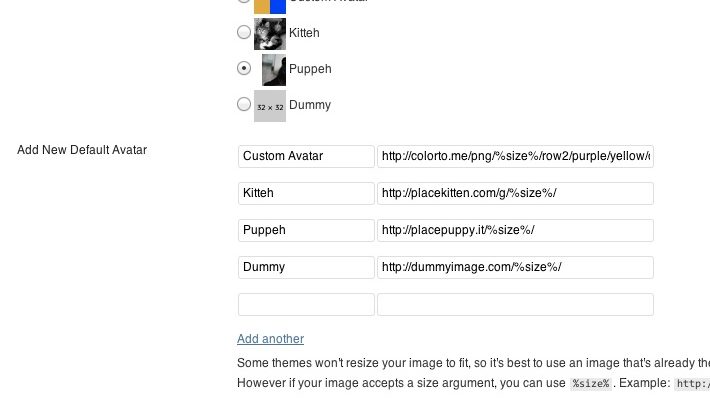
Task: Edit the Custom Avatar name field
Action: (x=306, y=156)
